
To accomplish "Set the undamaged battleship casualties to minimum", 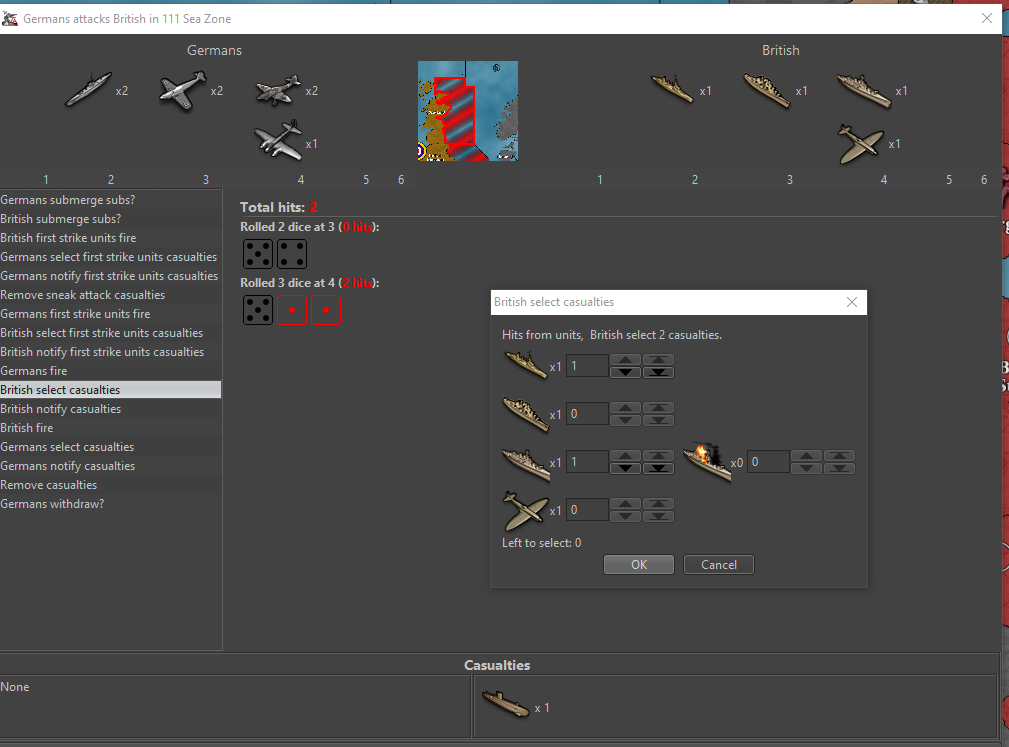I will pyautogui.click(x=657, y=468).
